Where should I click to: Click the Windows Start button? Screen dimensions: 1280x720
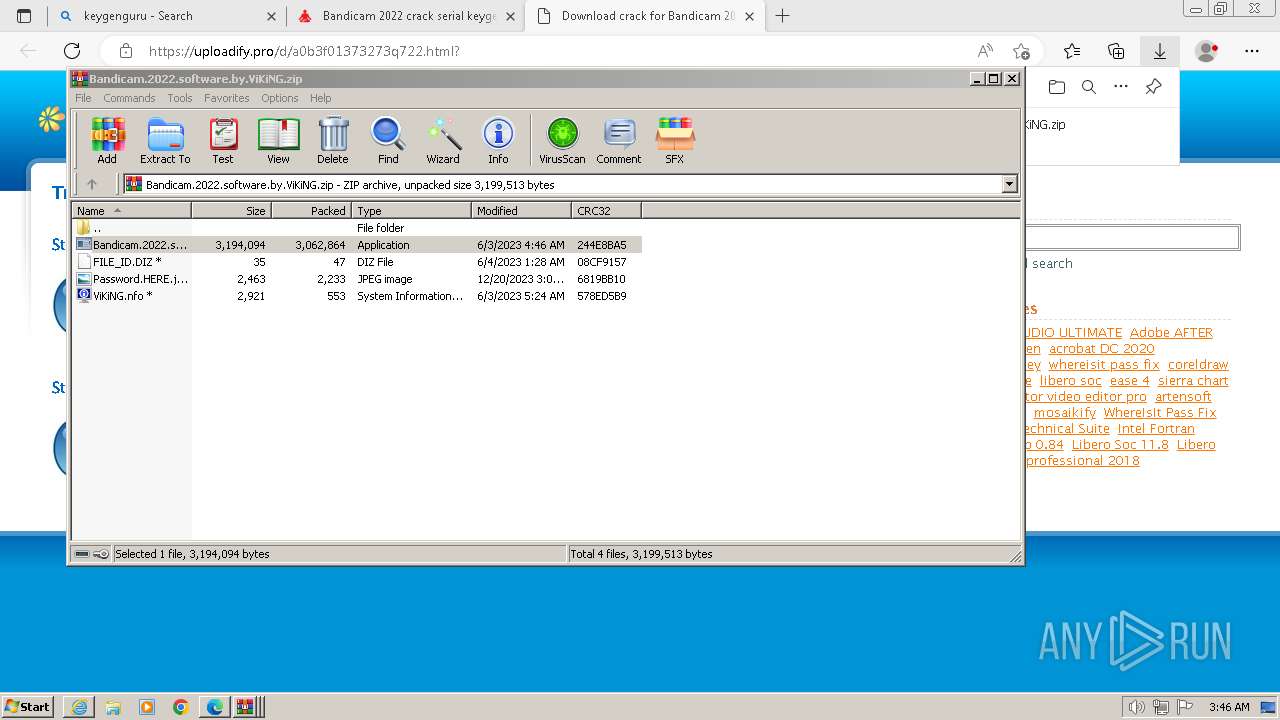[x=27, y=706]
